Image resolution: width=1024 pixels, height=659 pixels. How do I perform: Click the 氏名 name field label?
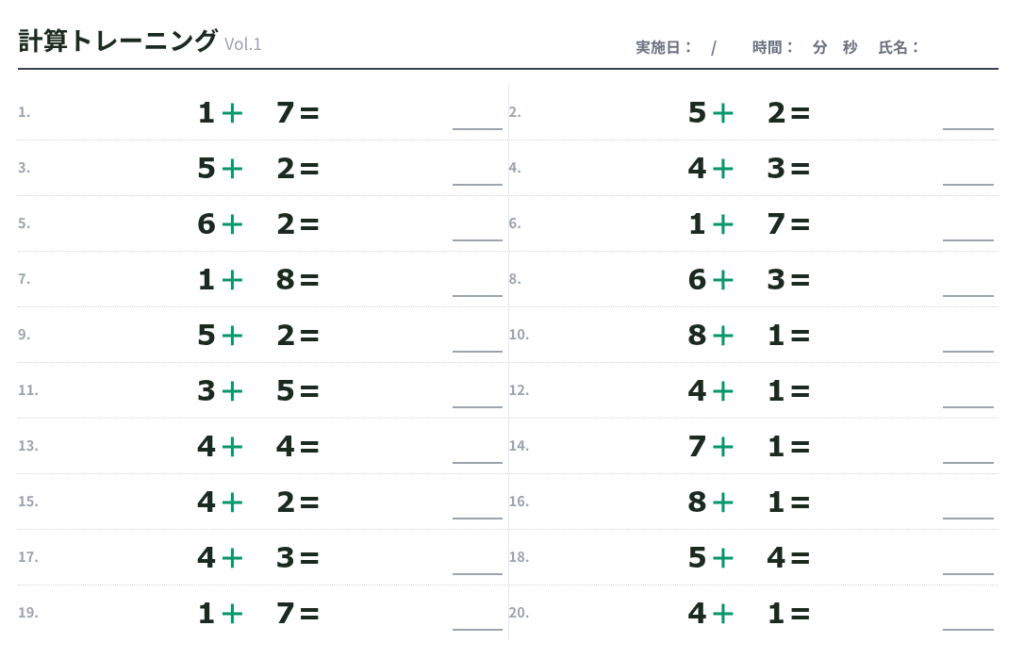tap(898, 47)
